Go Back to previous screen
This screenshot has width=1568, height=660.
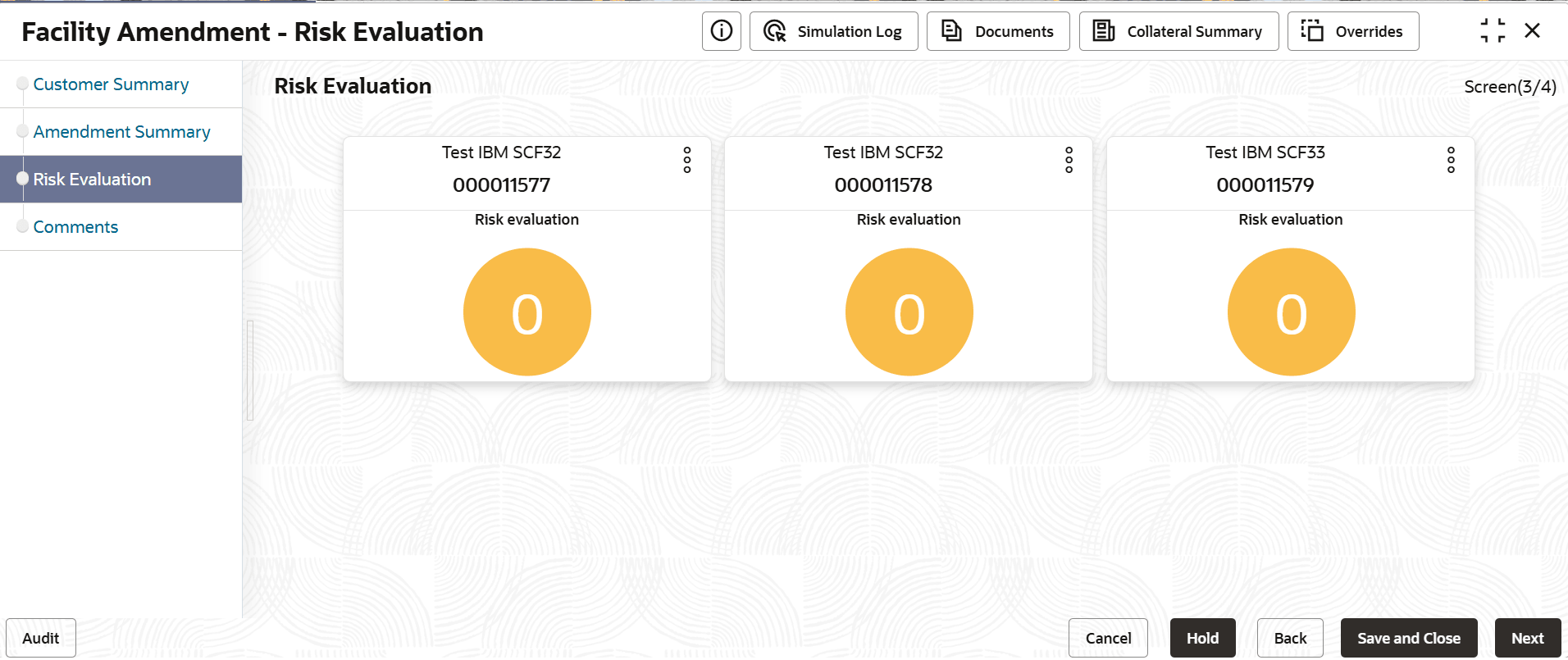tap(1290, 638)
